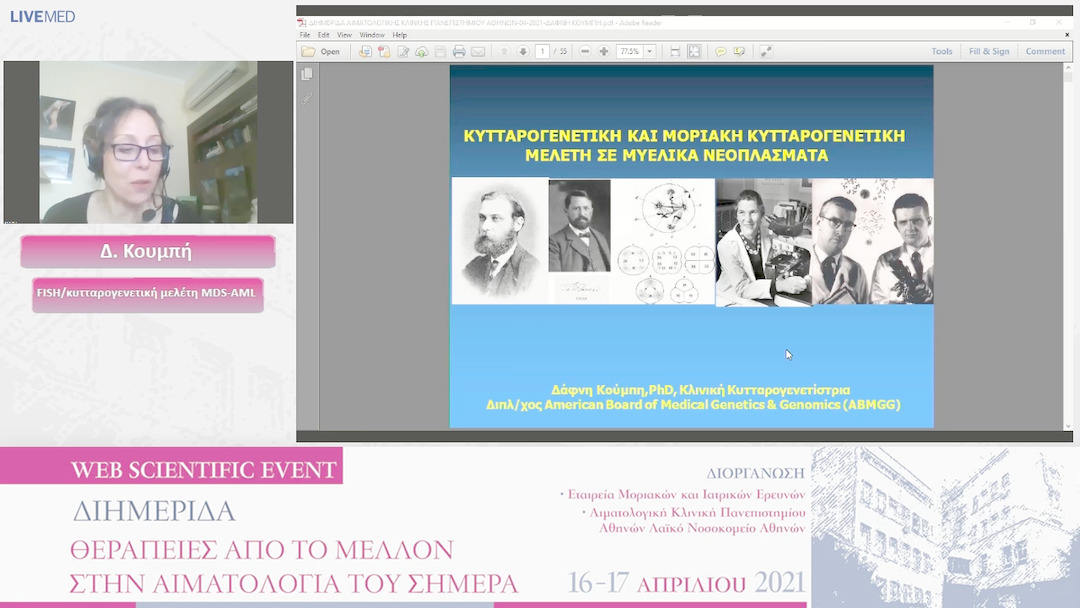Image resolution: width=1080 pixels, height=608 pixels.
Task: Click the "WEB SCIENTIFIC EVENT" banner text
Action: coord(204,470)
